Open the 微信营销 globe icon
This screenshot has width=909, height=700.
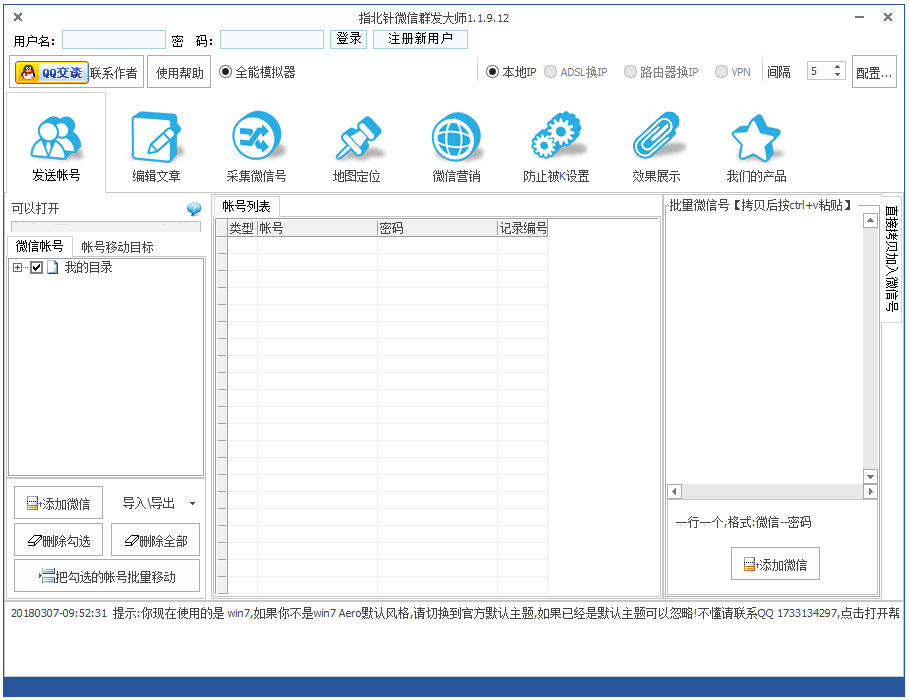(456, 140)
